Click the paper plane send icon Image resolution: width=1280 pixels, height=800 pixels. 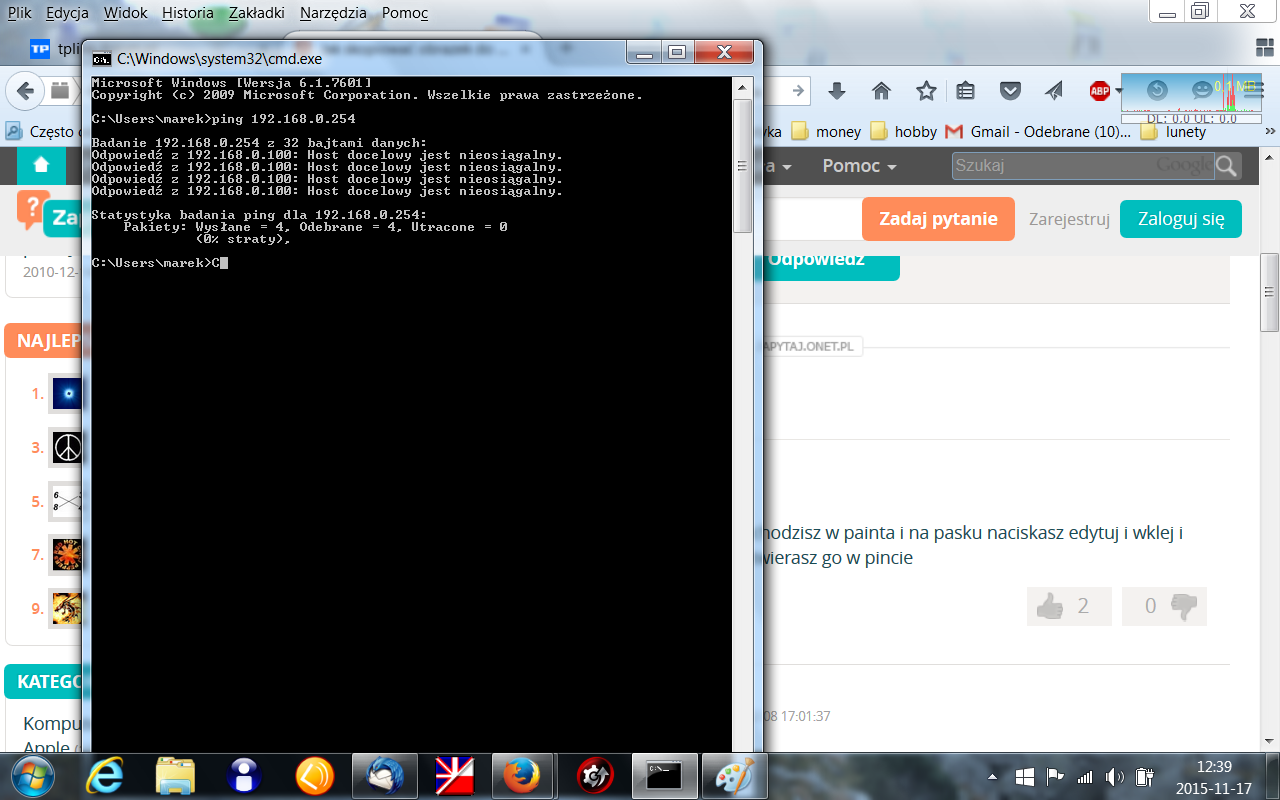[1054, 91]
